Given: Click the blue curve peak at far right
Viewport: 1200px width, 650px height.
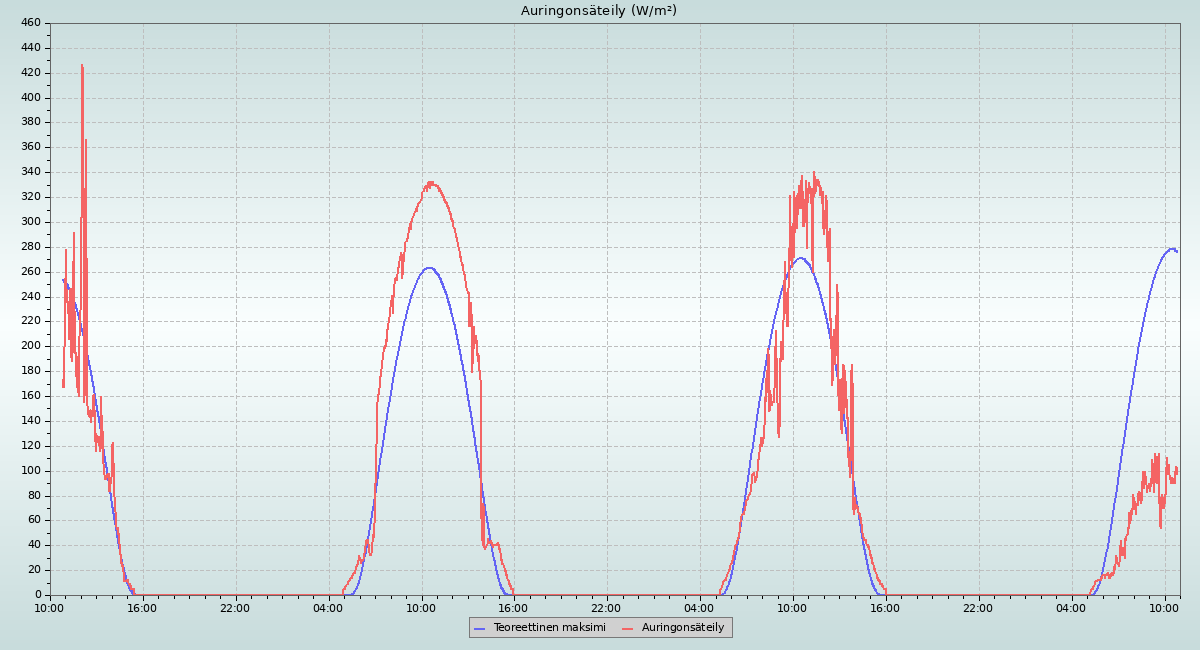Looking at the screenshot, I should click(x=1170, y=249).
